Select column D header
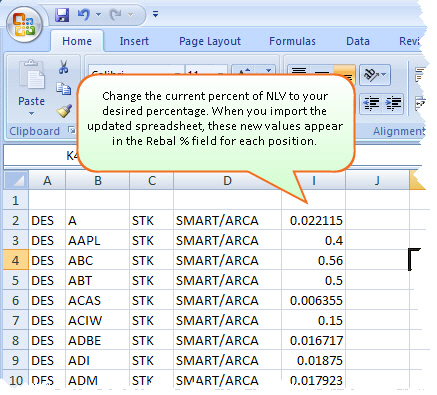The image size is (437, 395). [x=227, y=180]
